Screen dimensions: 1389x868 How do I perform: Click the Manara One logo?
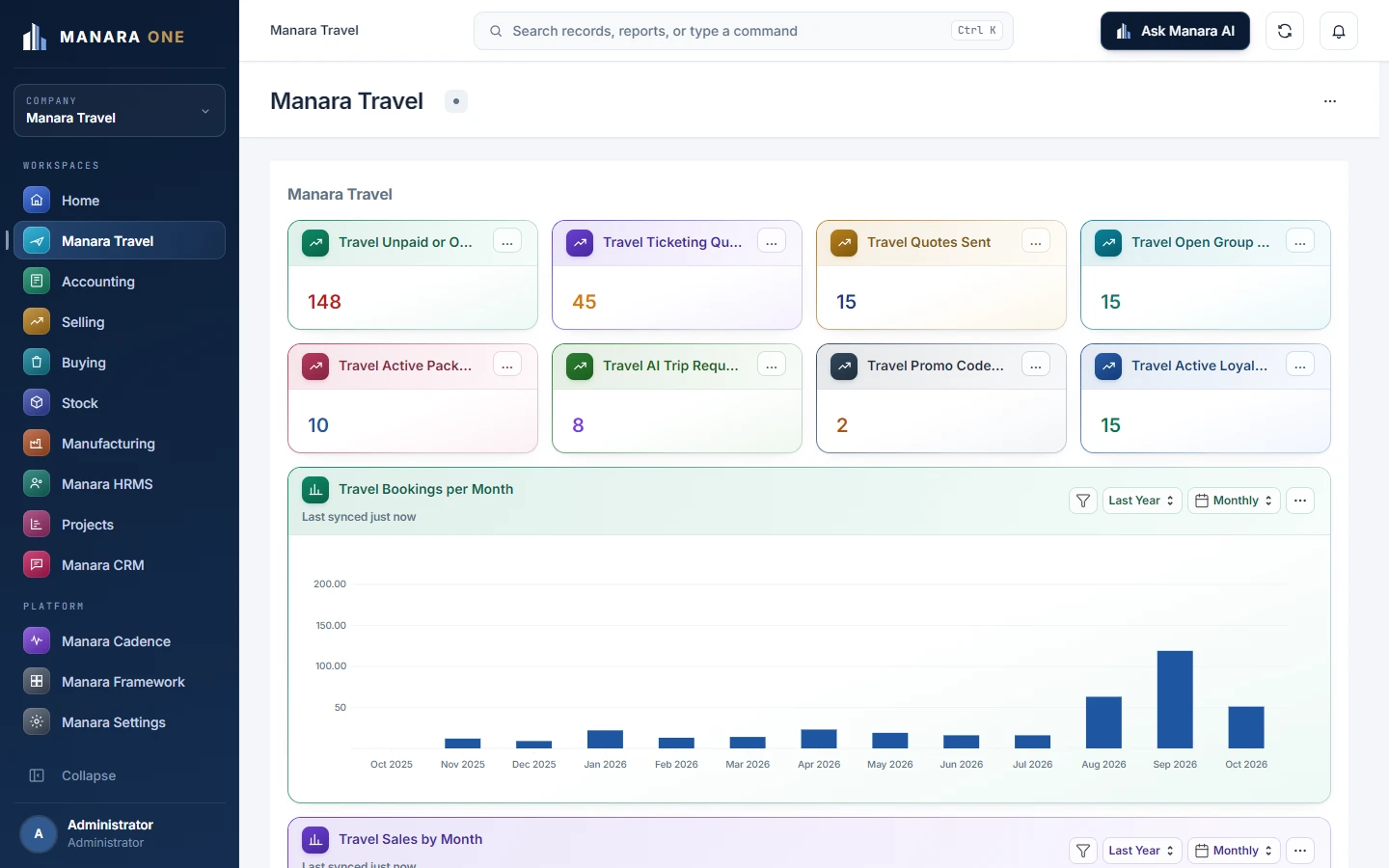pos(103,37)
